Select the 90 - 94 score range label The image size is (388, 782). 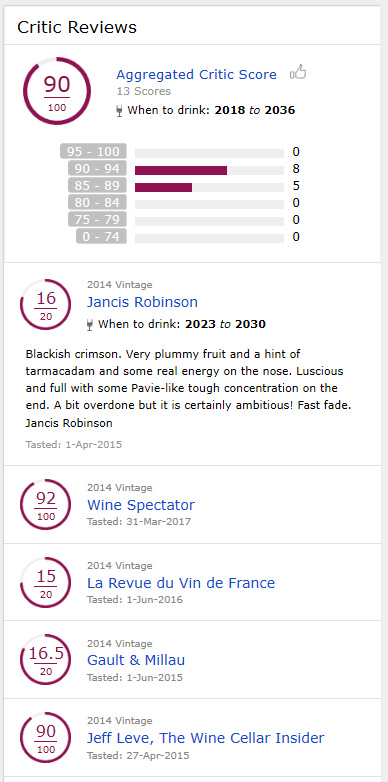(97, 169)
